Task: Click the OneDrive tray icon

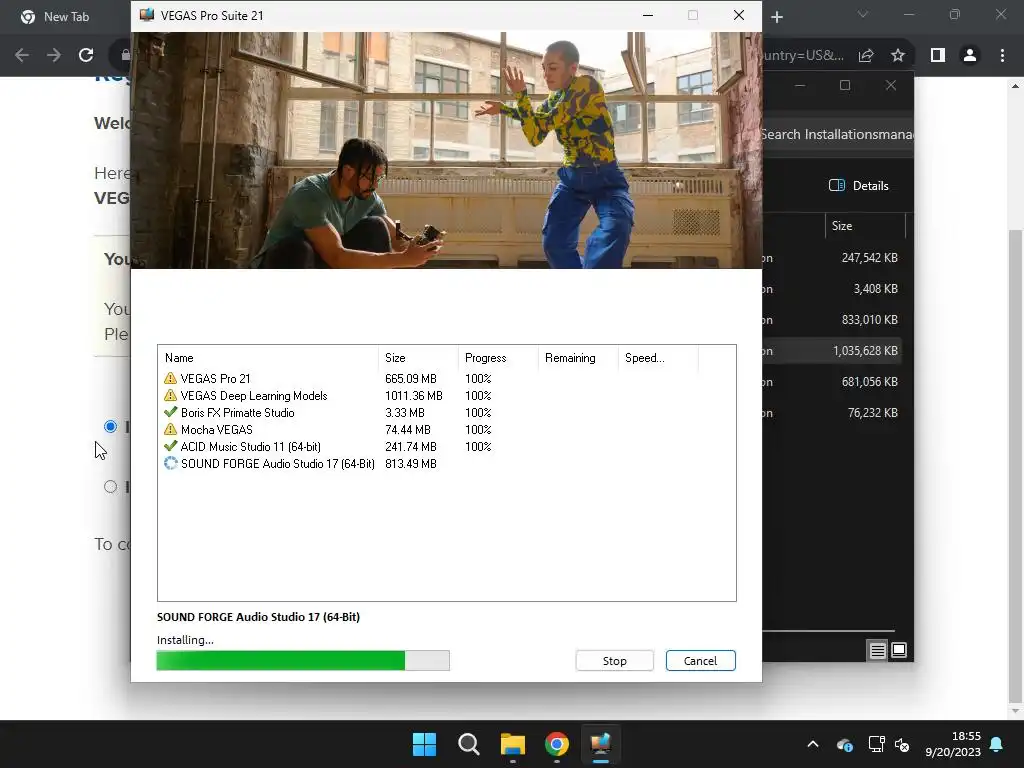Action: [844, 744]
